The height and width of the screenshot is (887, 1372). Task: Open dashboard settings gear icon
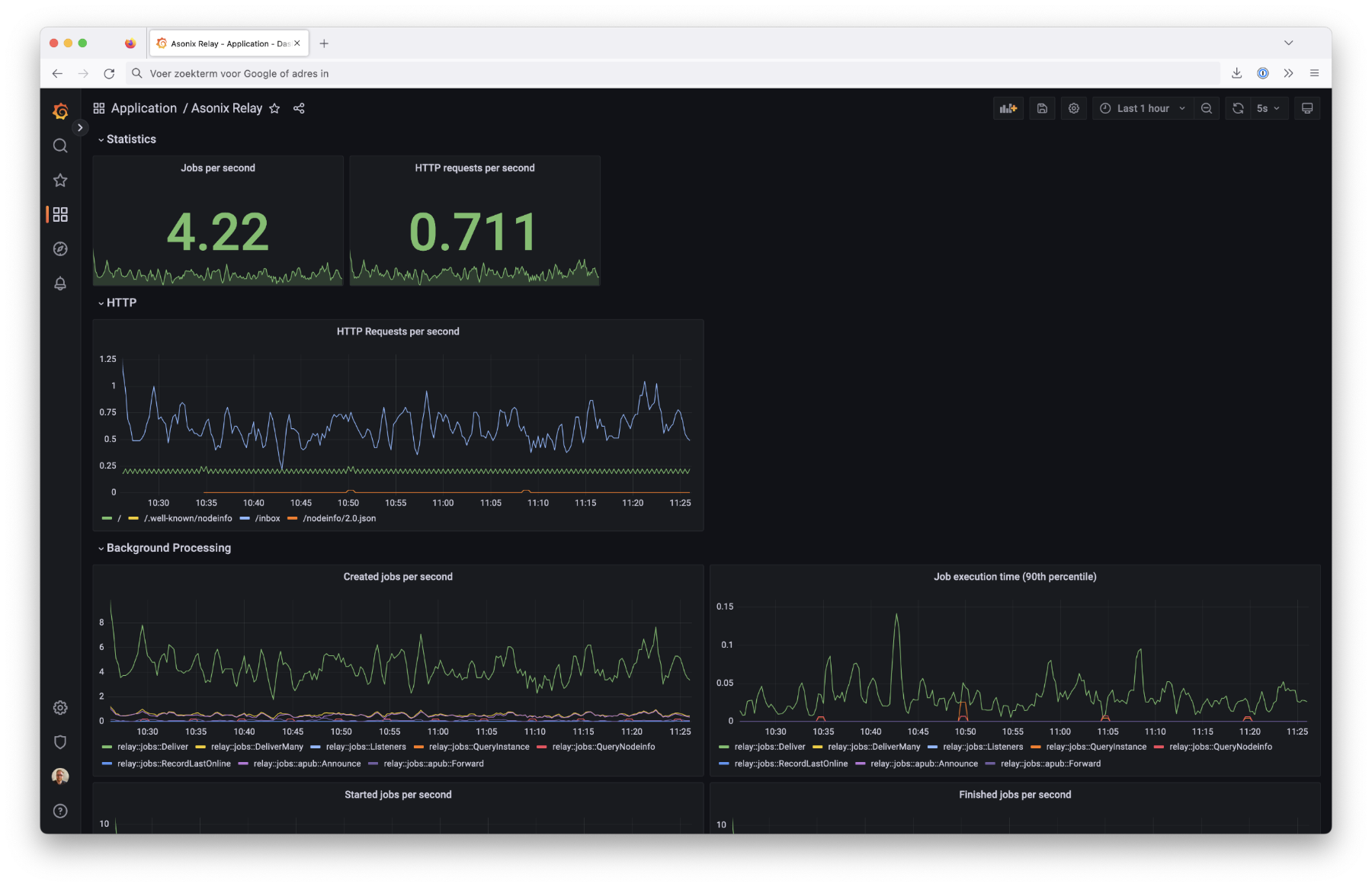click(x=1074, y=108)
